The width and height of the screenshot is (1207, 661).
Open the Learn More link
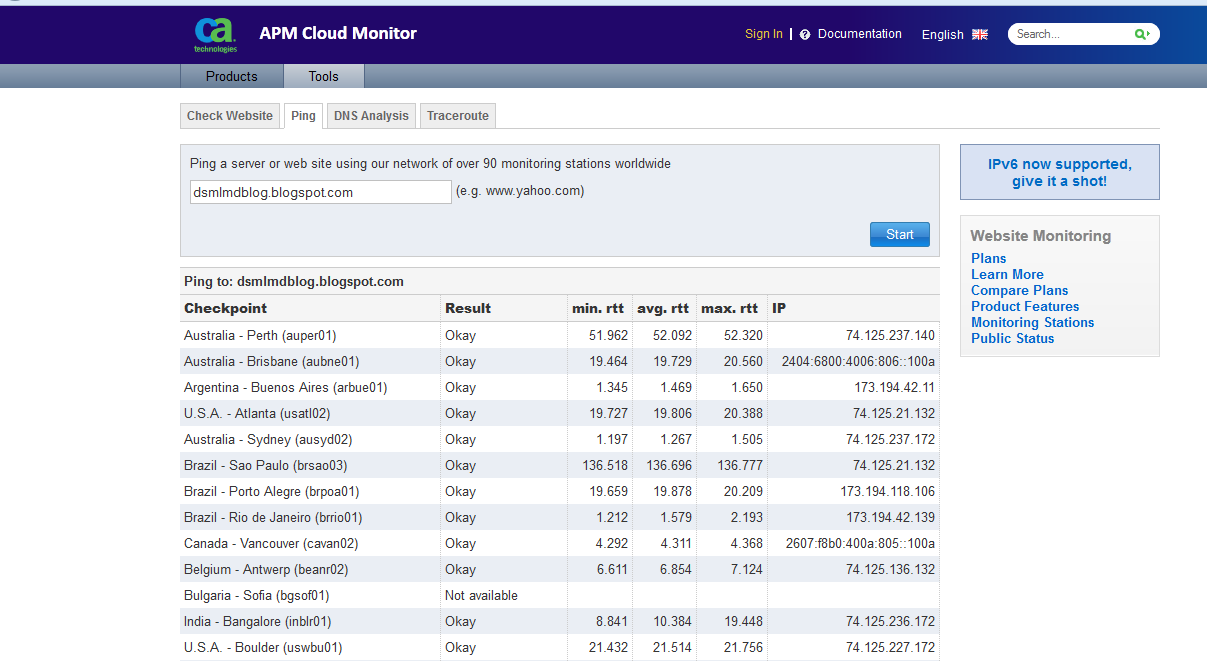tap(1007, 274)
